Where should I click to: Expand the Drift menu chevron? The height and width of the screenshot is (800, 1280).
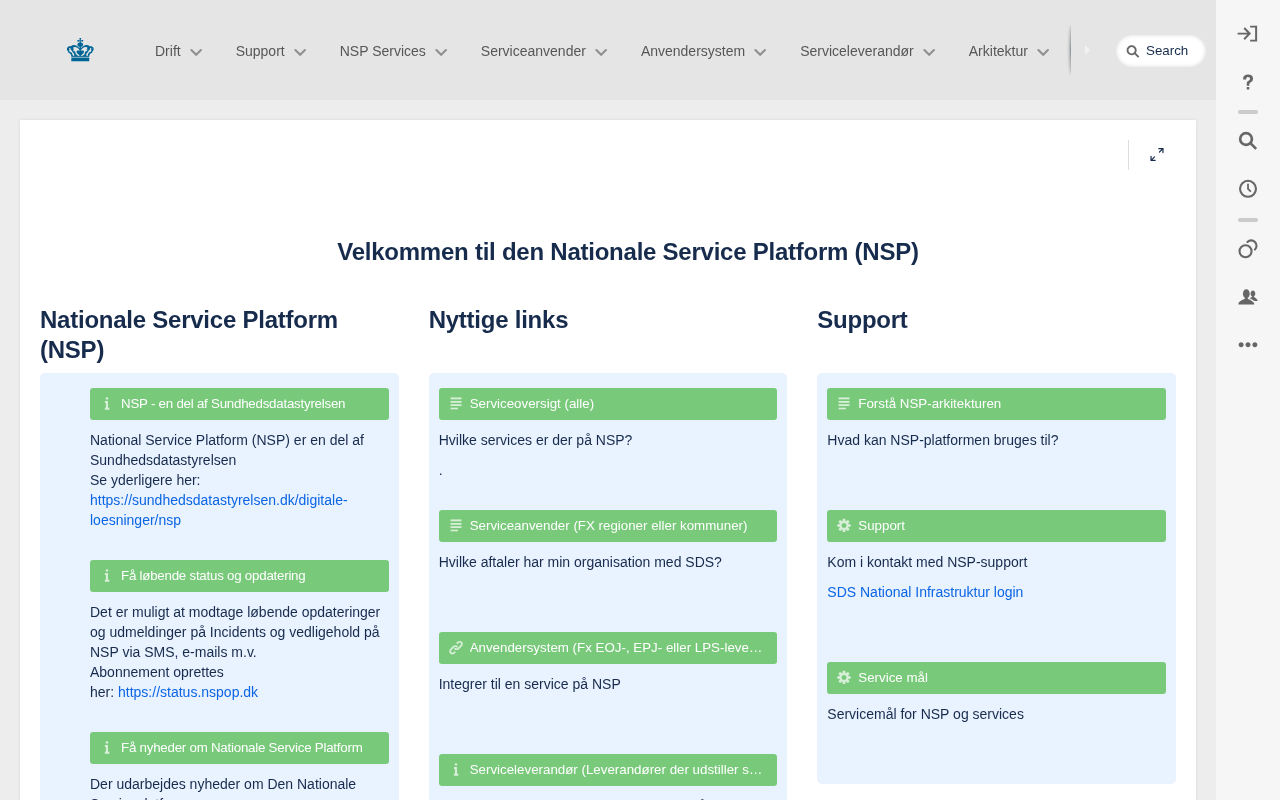(196, 52)
